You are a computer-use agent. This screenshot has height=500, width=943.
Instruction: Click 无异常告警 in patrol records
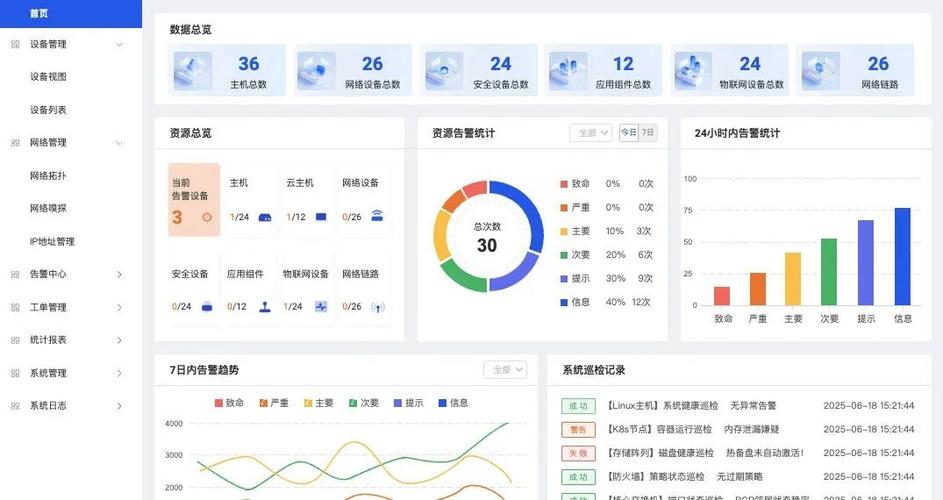(x=754, y=406)
